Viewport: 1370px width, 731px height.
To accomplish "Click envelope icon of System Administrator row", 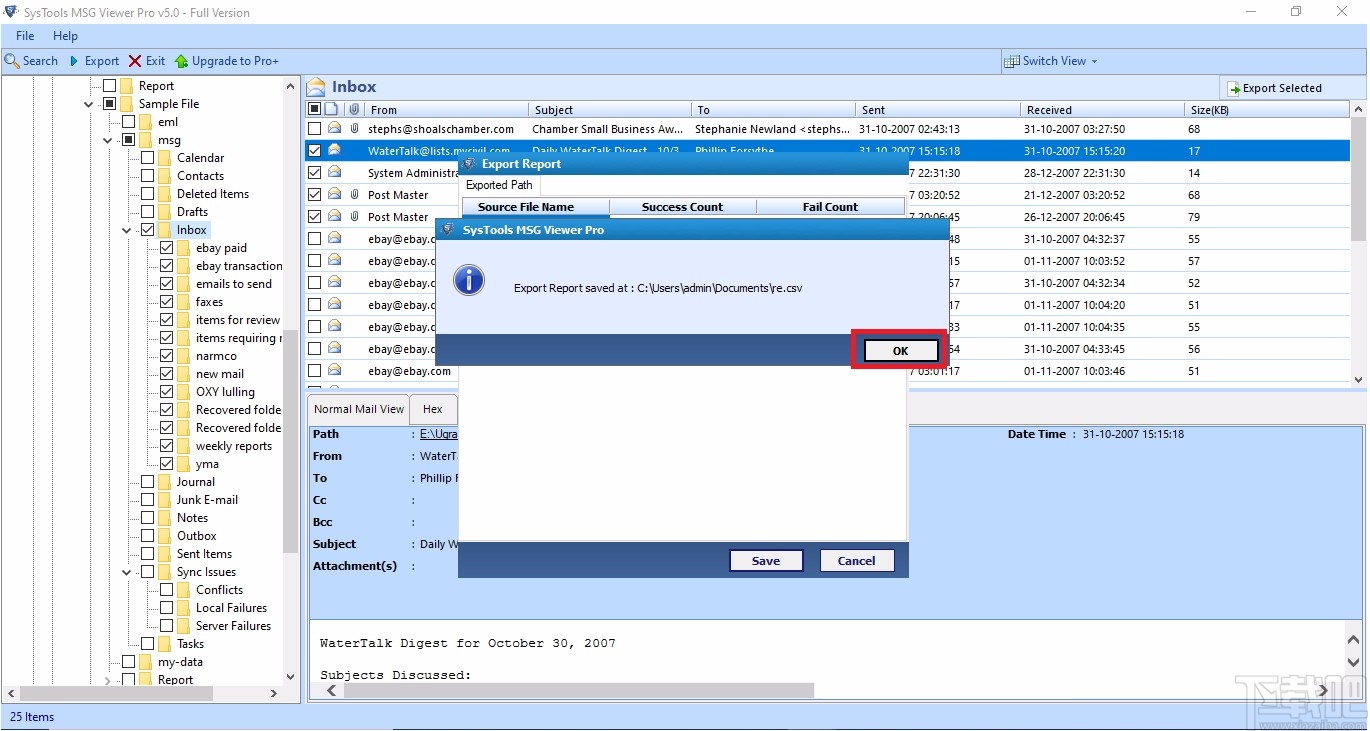I will 335,173.
